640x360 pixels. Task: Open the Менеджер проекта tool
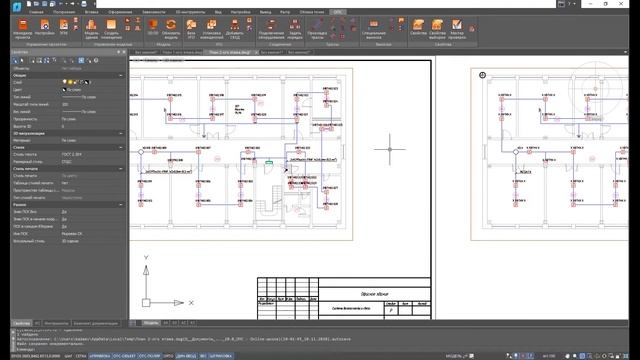[23, 29]
